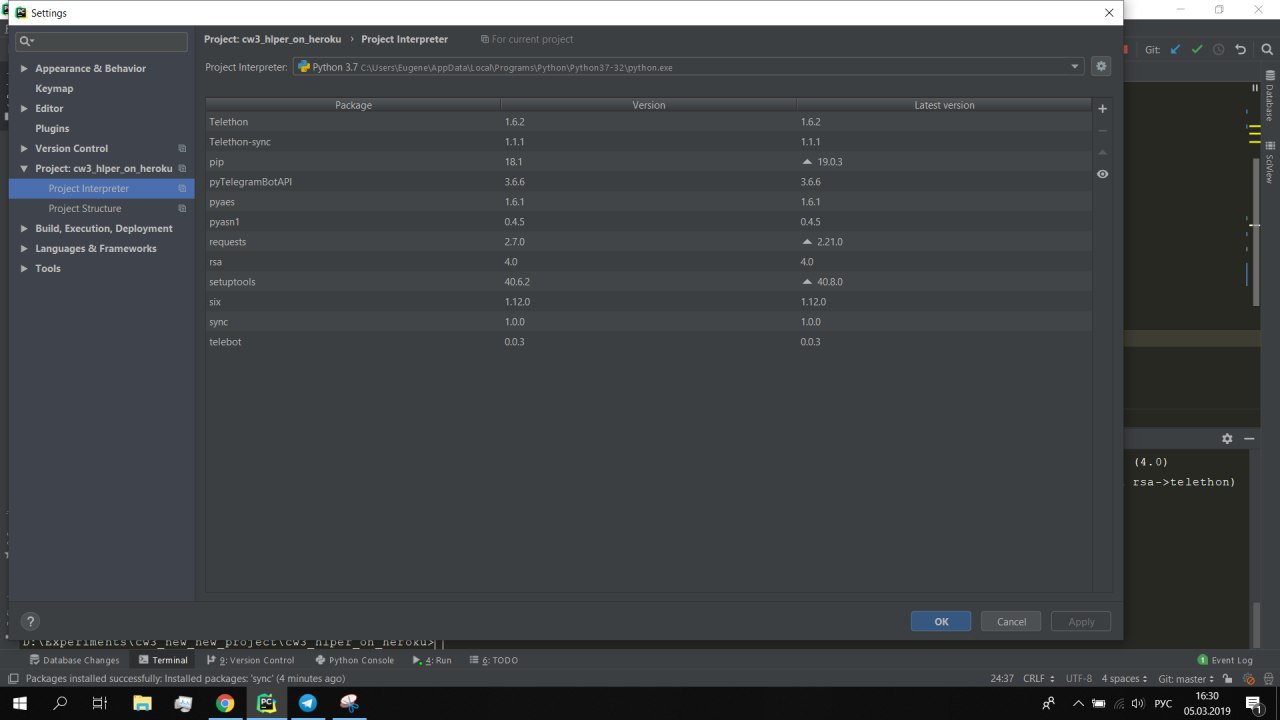Click the Apply button
This screenshot has width=1280, height=720.
(1081, 621)
